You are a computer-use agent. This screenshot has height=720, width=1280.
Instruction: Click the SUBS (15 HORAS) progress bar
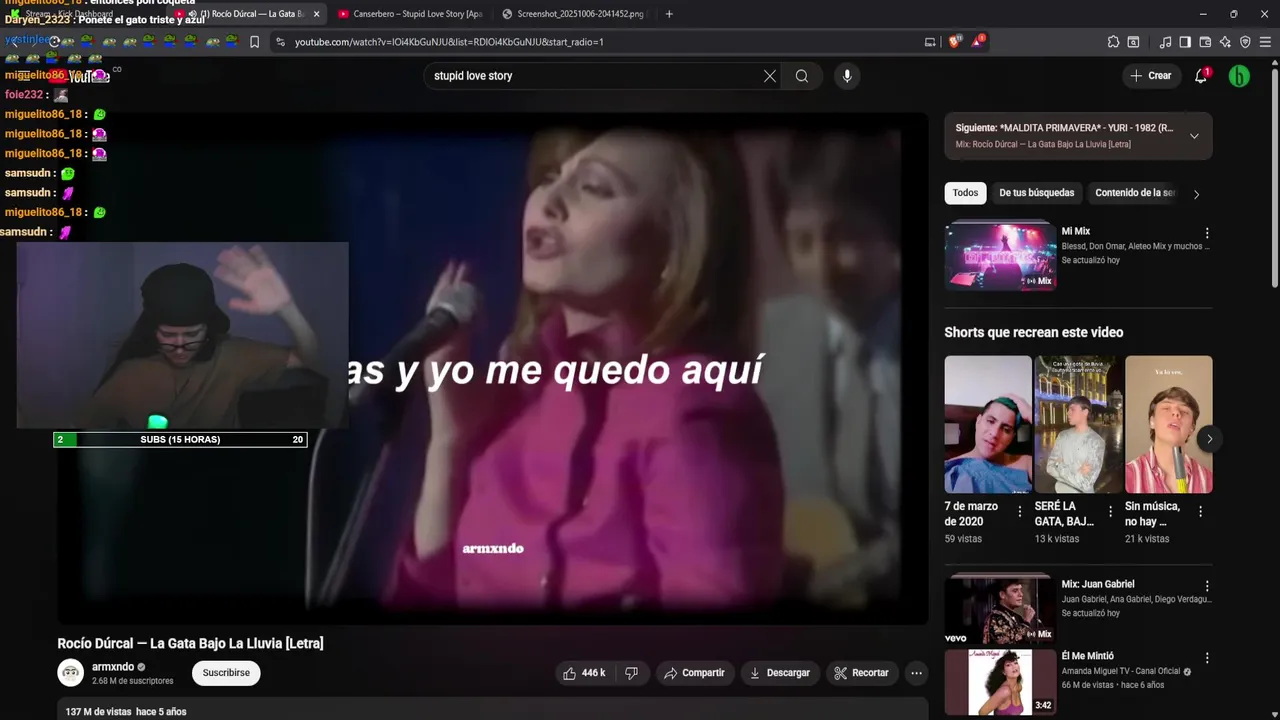tap(180, 439)
